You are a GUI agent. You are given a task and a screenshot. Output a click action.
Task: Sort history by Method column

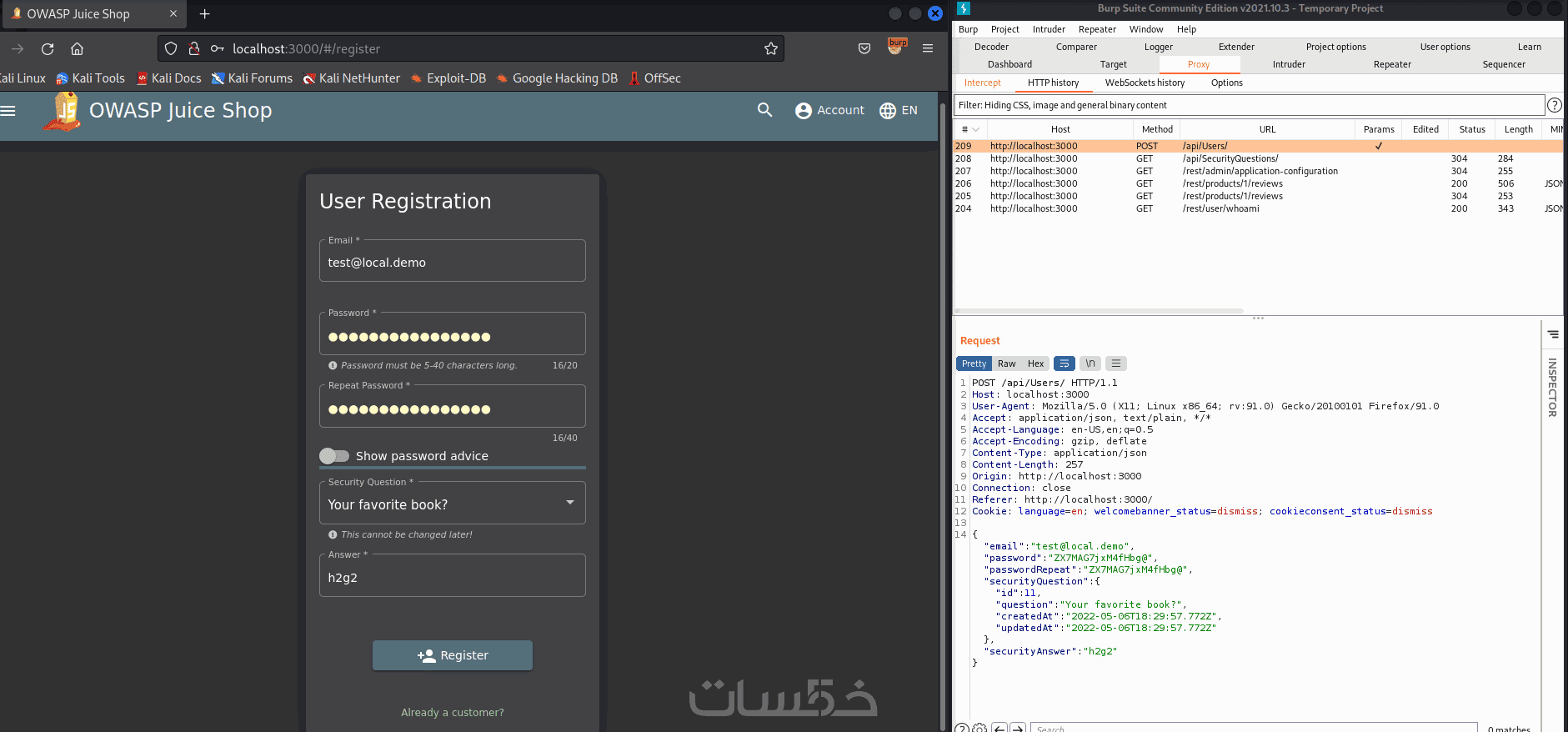coord(1157,129)
